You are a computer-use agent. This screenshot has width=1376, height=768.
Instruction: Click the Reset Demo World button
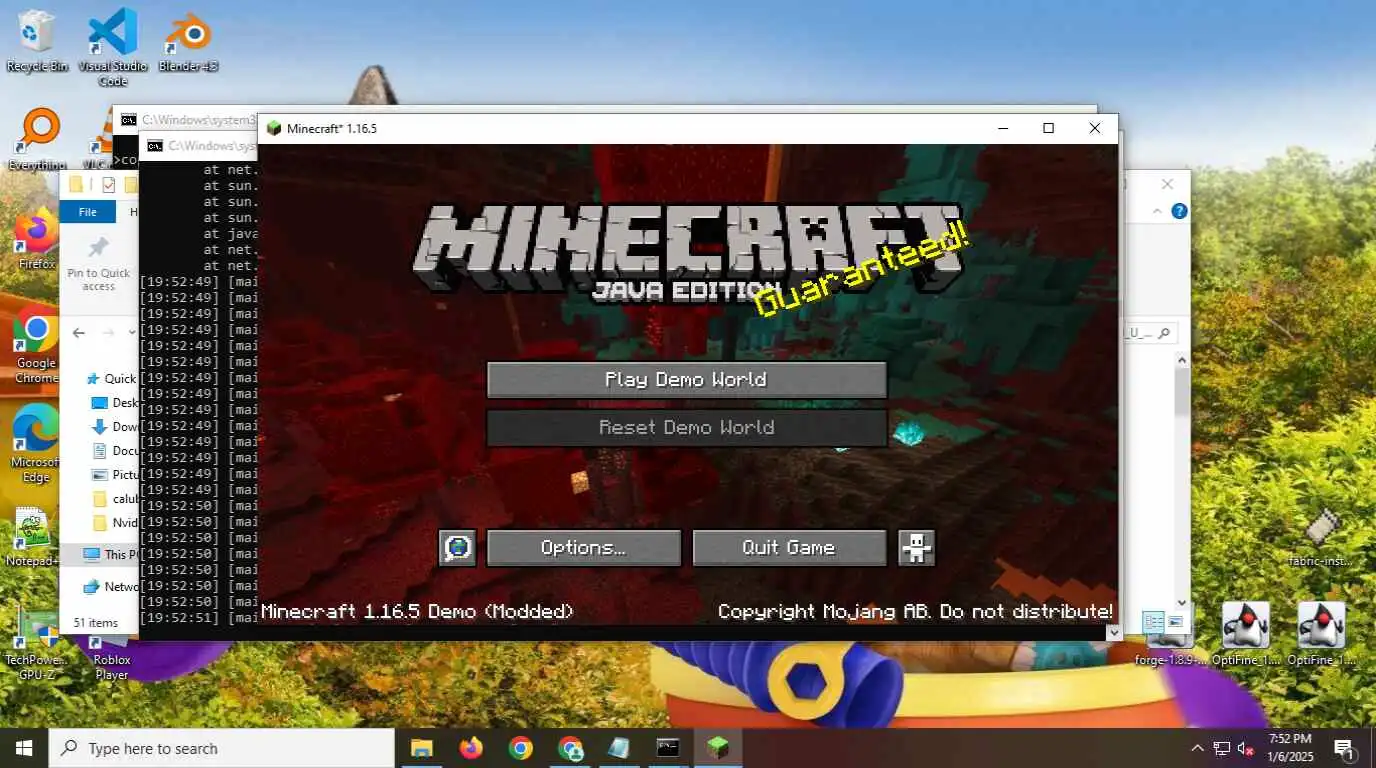(686, 428)
